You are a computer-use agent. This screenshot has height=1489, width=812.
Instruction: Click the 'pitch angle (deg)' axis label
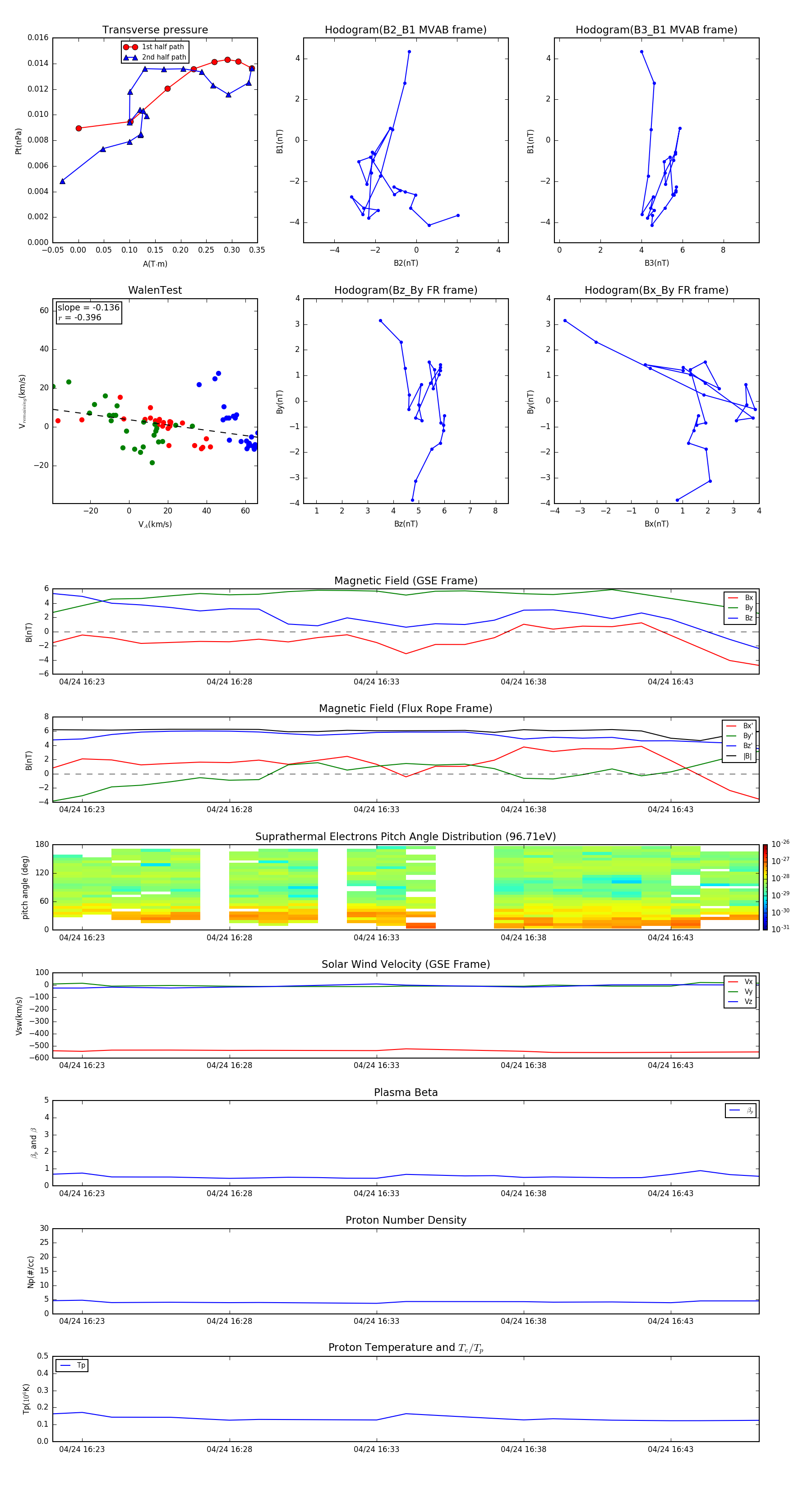click(25, 887)
